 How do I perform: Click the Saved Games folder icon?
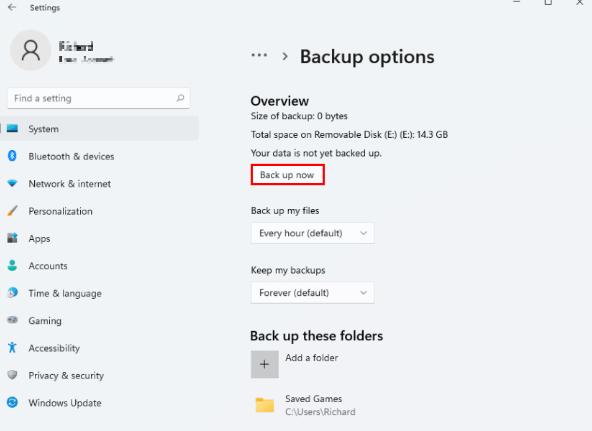(265, 405)
